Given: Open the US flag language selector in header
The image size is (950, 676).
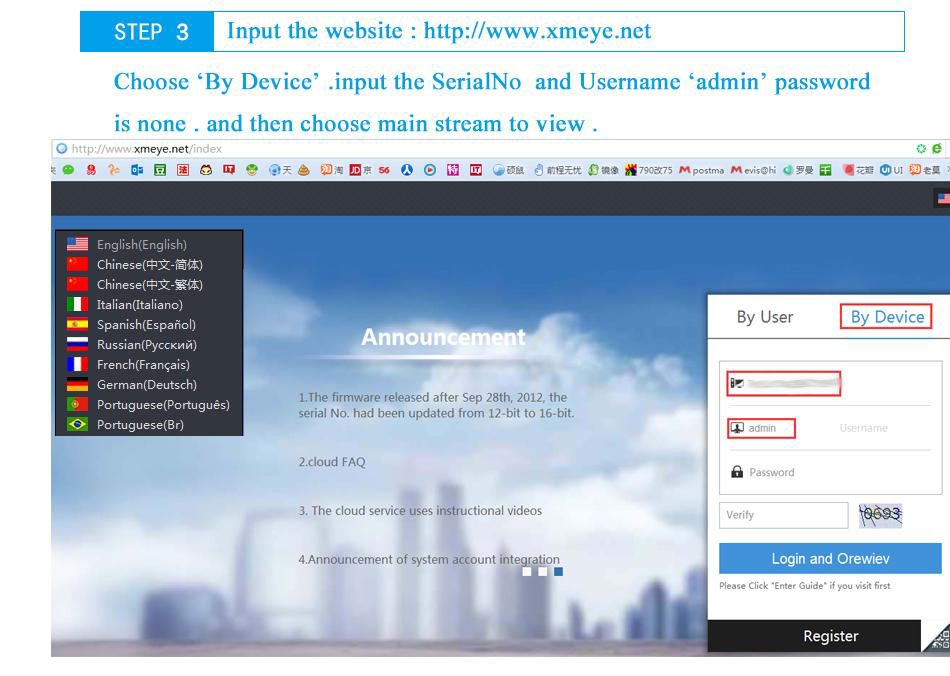Looking at the screenshot, I should pyautogui.click(x=943, y=199).
